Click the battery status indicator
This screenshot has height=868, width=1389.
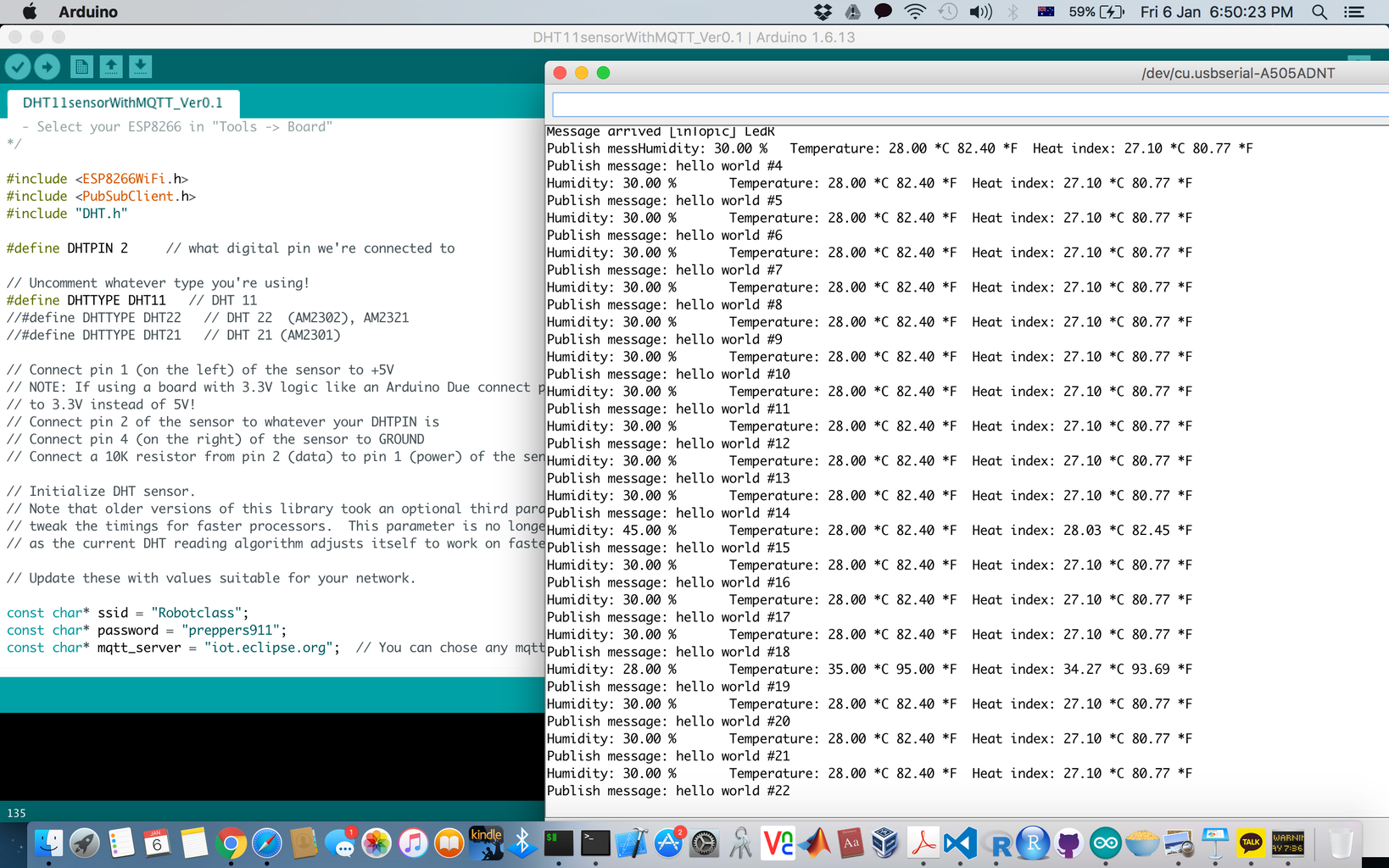1096,12
